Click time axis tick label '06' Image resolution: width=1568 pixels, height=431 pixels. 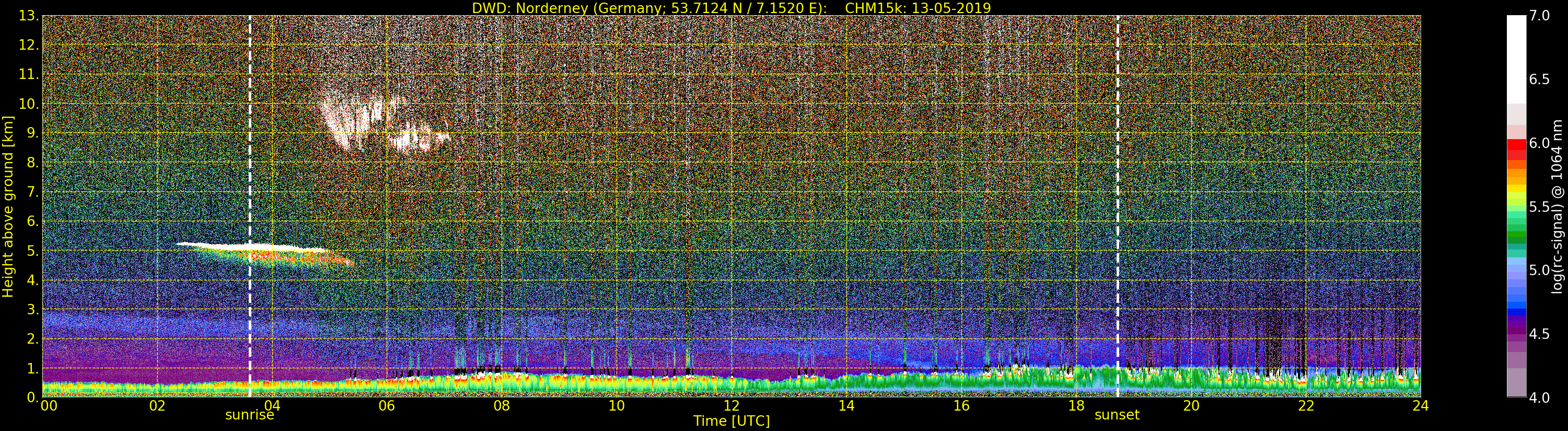point(387,406)
